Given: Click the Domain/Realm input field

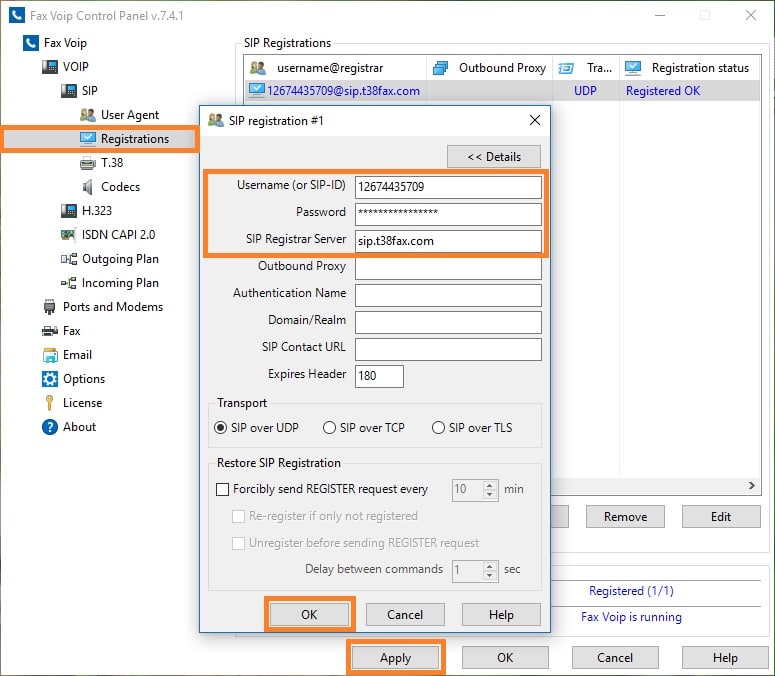Looking at the screenshot, I should coord(448,322).
